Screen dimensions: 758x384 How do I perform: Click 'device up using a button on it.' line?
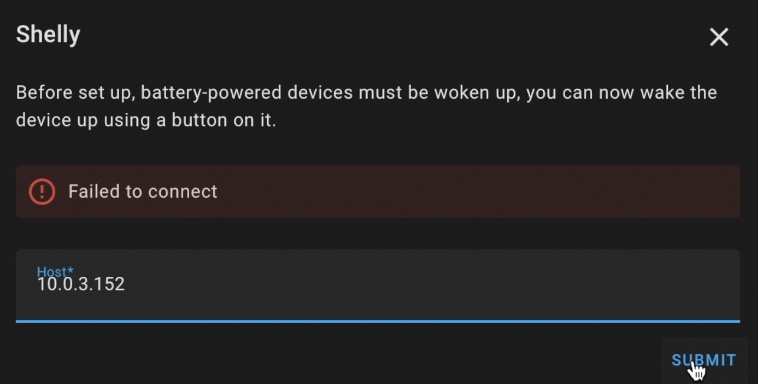[x=146, y=120]
